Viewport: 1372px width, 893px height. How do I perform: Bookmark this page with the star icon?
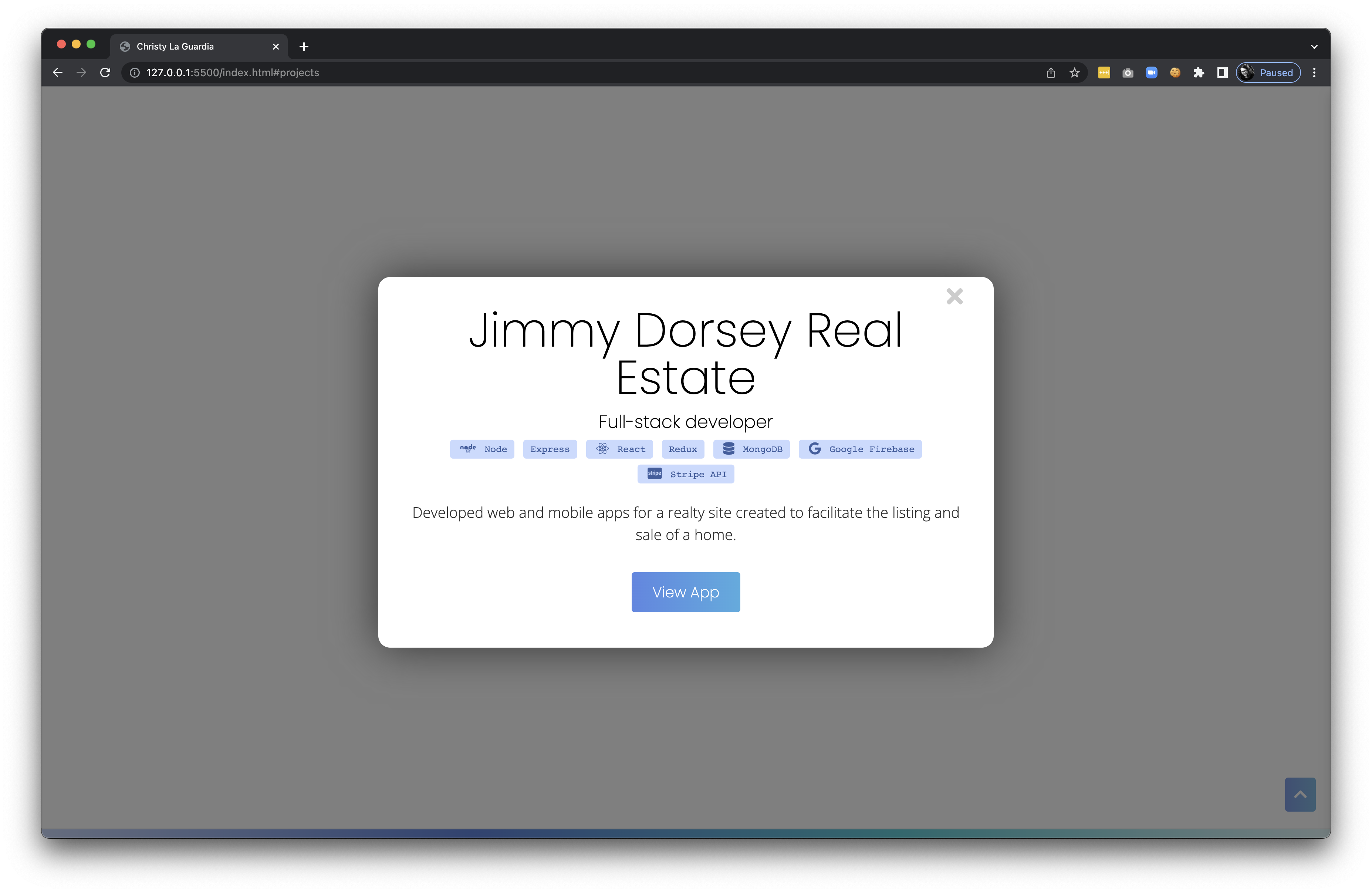pos(1075,73)
